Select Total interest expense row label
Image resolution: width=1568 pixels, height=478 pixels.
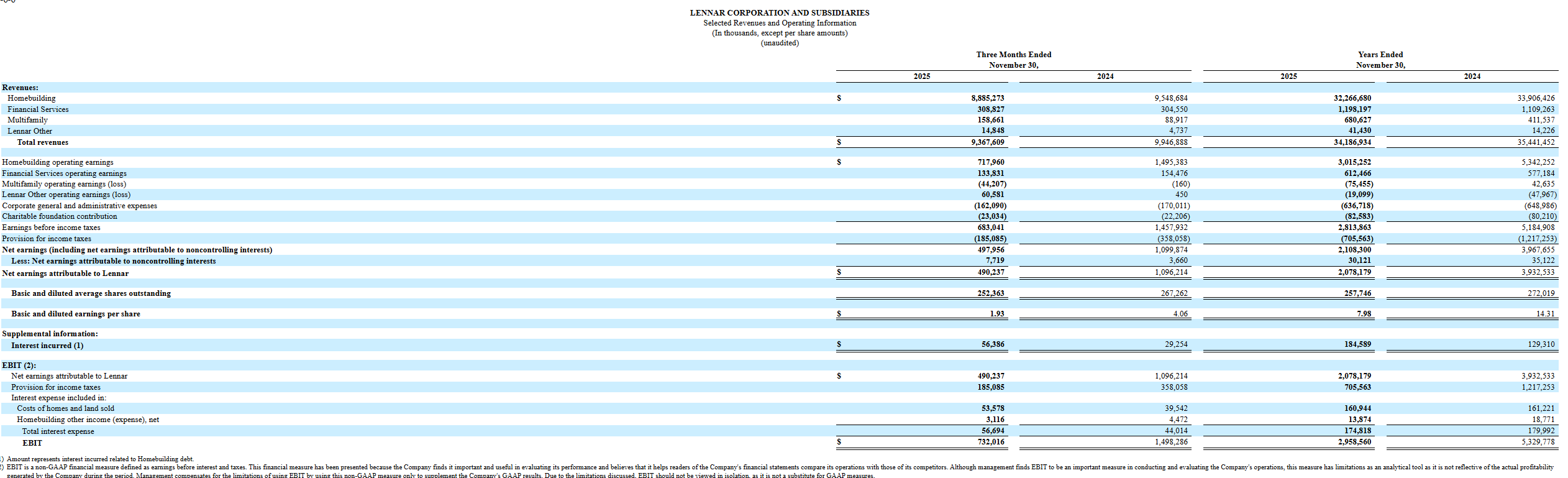(58, 431)
